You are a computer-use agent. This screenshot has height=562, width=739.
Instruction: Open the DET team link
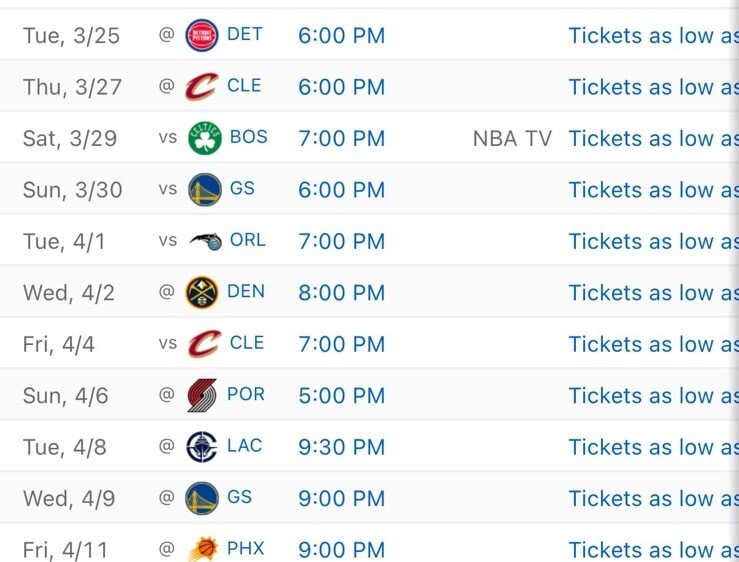[245, 34]
